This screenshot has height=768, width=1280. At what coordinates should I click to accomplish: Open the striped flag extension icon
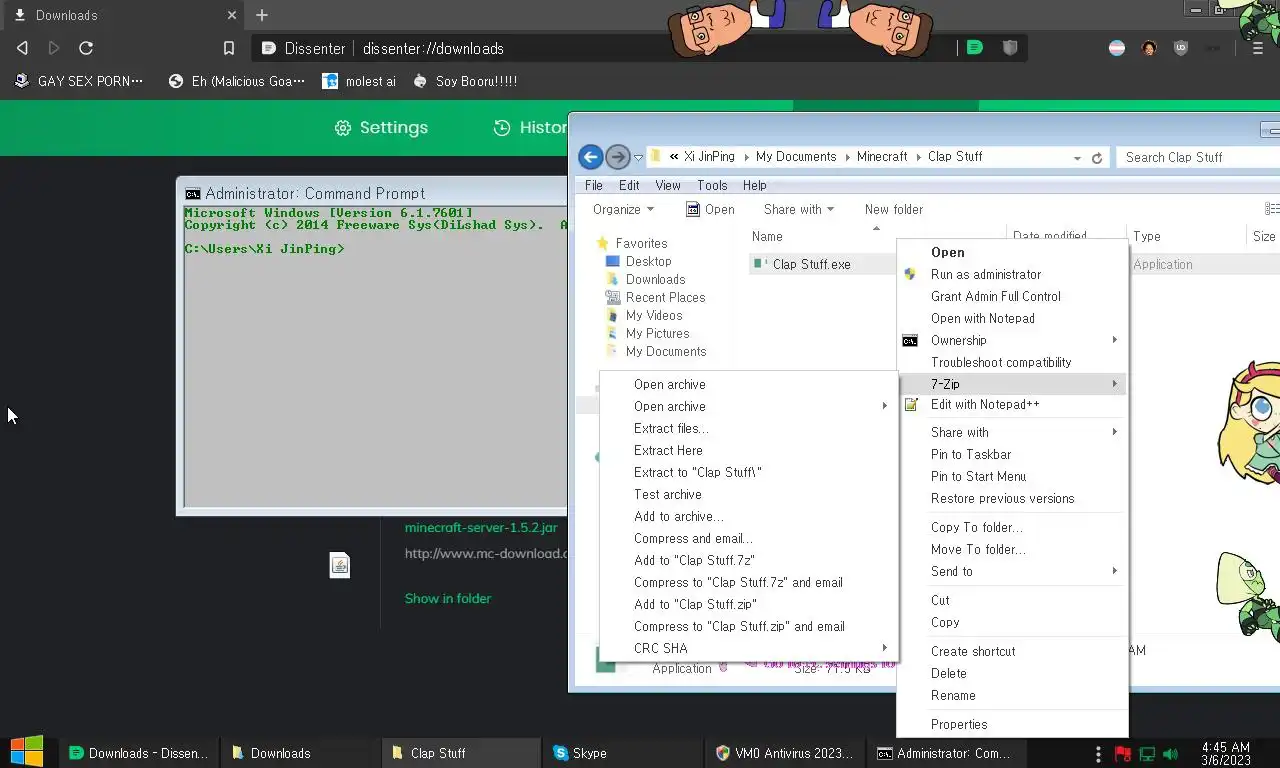click(x=1117, y=48)
